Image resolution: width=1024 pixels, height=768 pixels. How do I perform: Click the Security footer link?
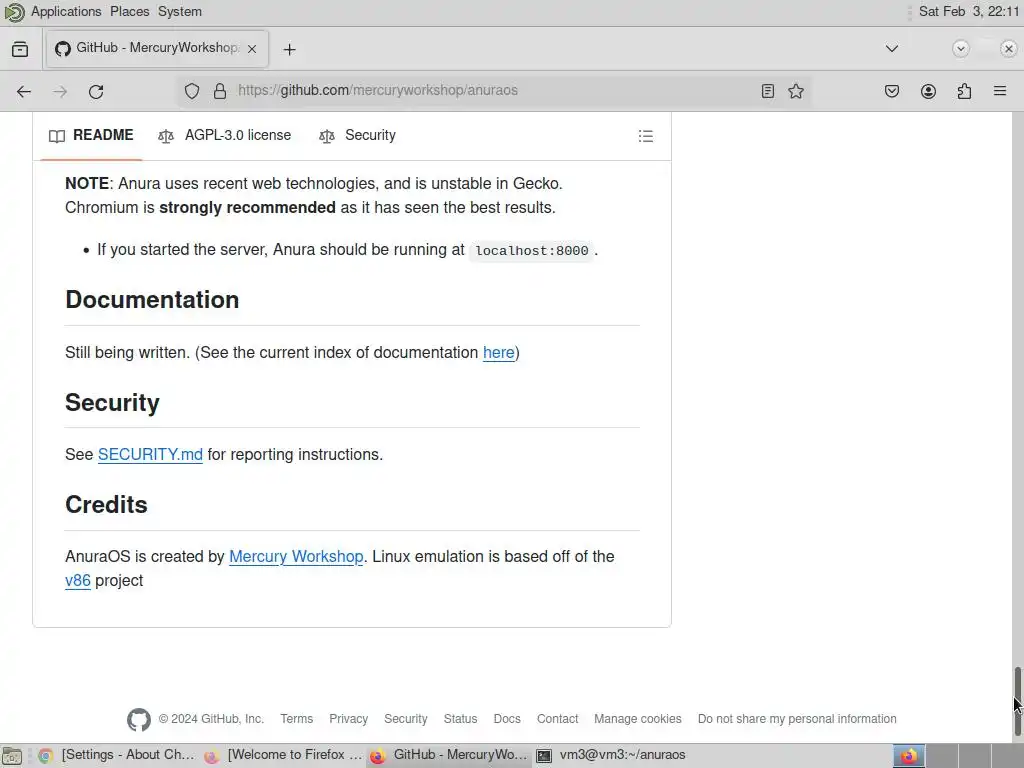click(406, 719)
